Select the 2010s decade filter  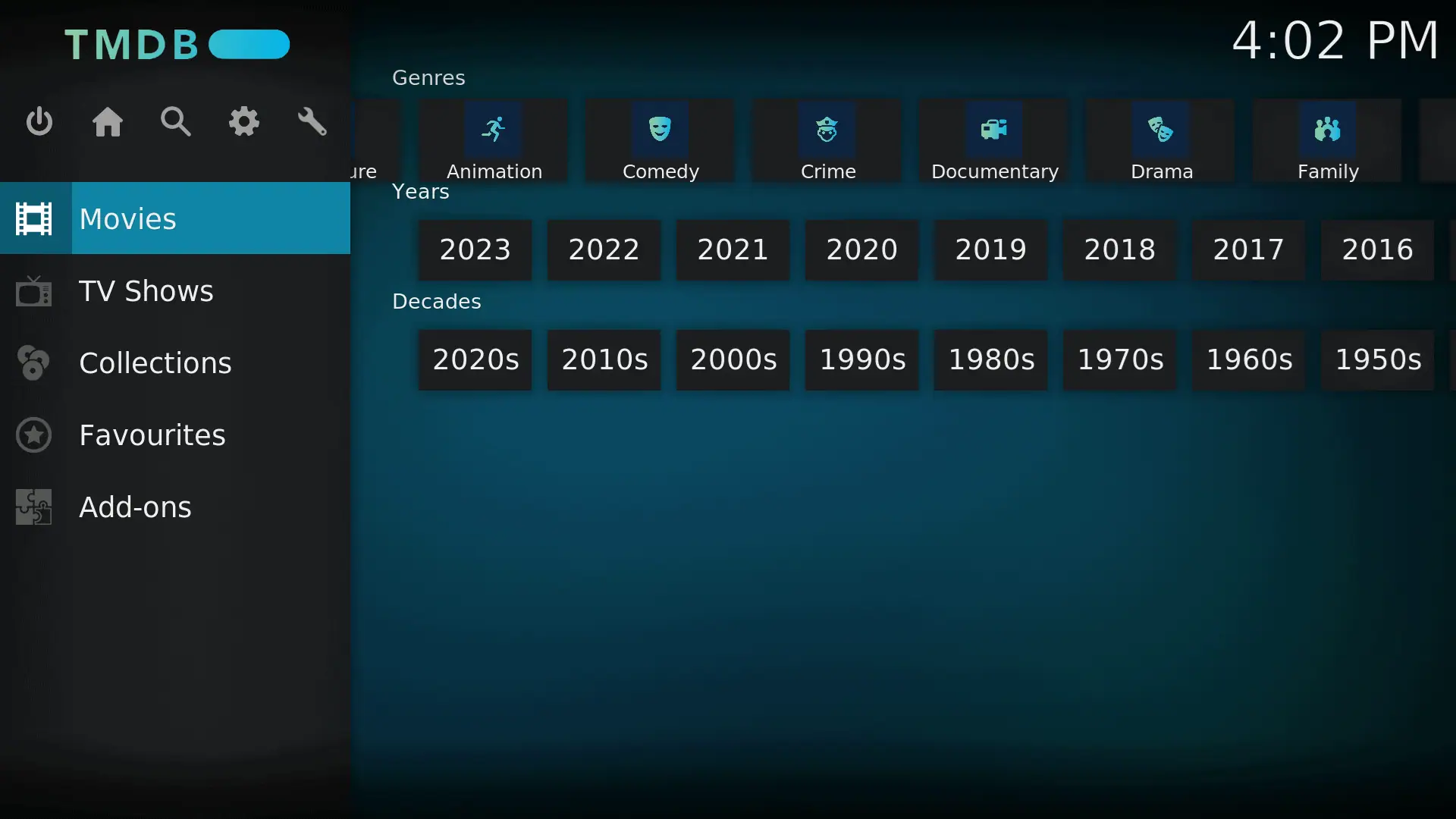[605, 359]
